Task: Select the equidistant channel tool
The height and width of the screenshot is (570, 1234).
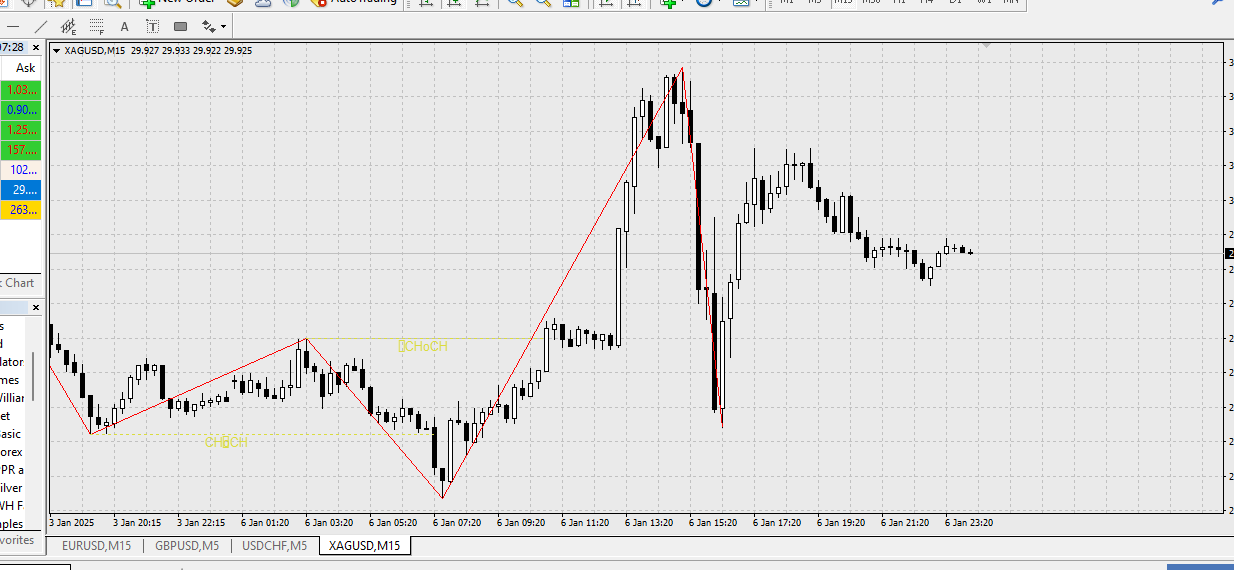Action: 68,26
